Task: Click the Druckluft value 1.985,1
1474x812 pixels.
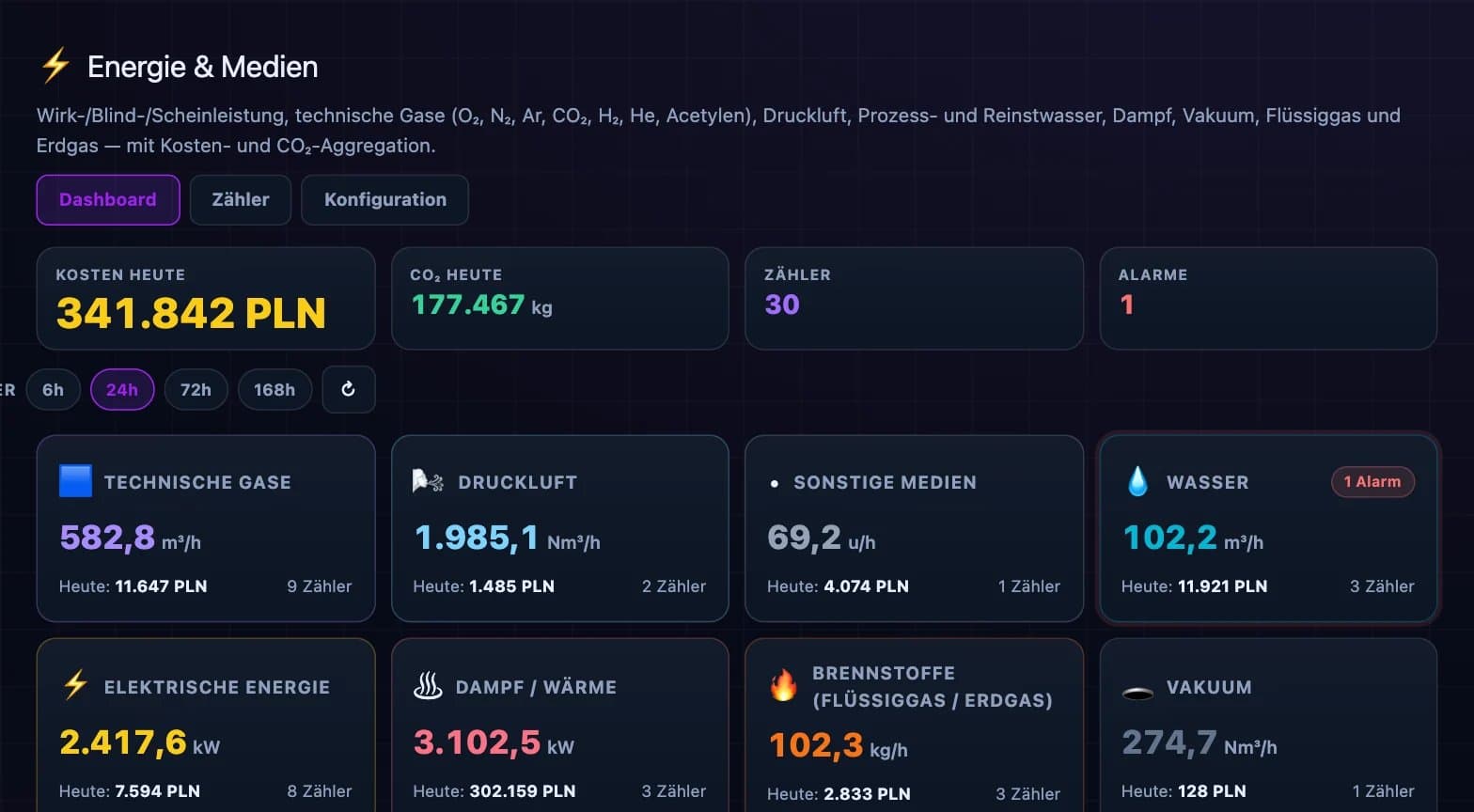Action: pos(477,538)
